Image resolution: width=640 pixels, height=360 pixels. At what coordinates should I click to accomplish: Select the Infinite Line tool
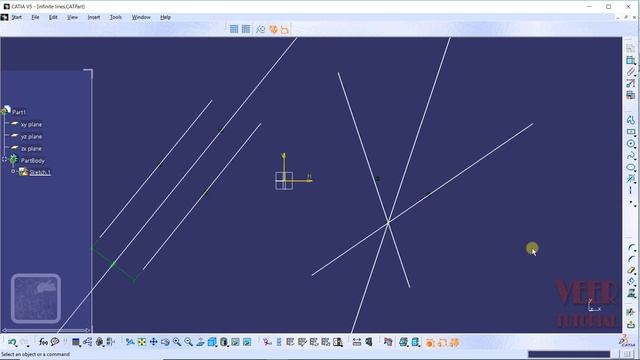coord(631,179)
